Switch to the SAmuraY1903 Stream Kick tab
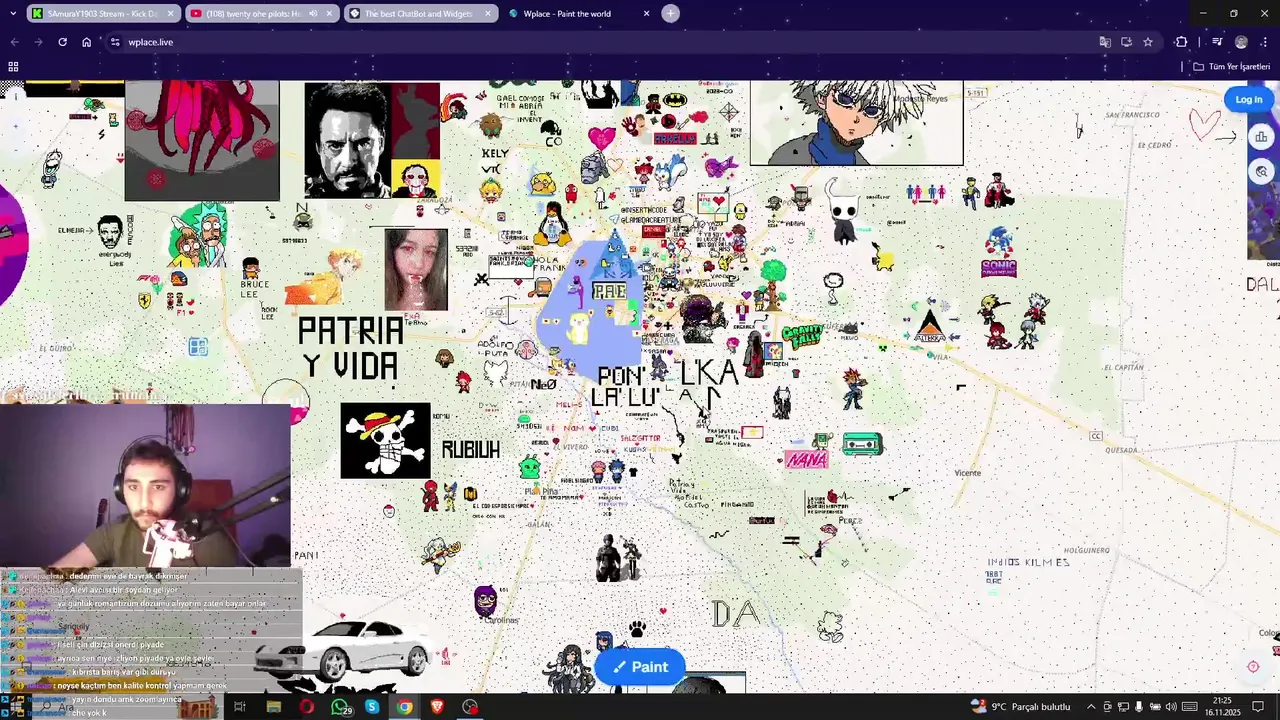The width and height of the screenshot is (1280, 720). point(103,14)
